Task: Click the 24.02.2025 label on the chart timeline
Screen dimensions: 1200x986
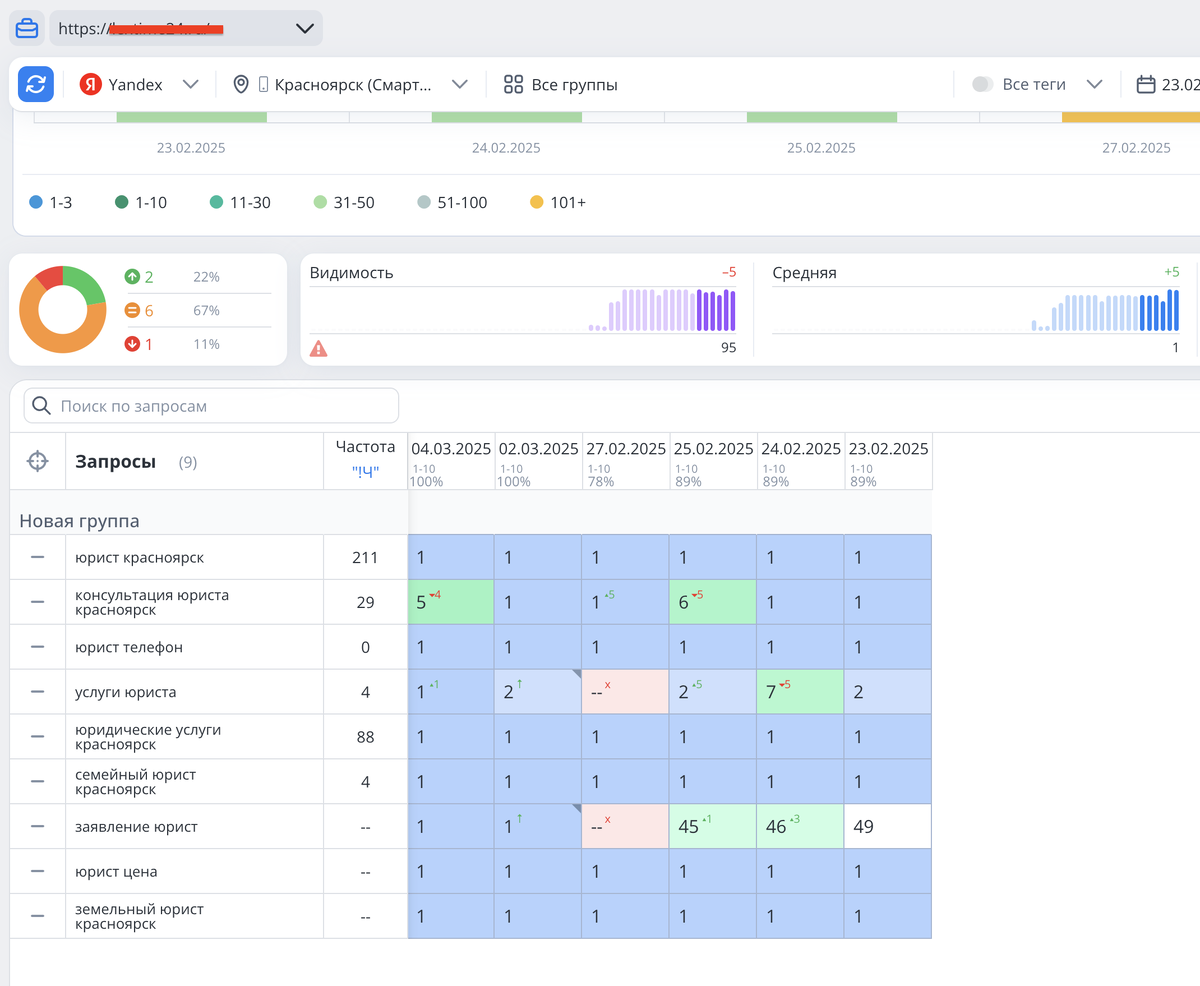Action: pos(506,148)
